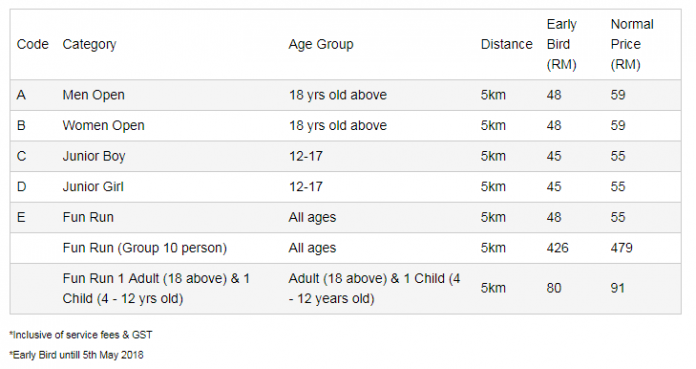Click code letter A in table
696x369 pixels.
coord(21,95)
